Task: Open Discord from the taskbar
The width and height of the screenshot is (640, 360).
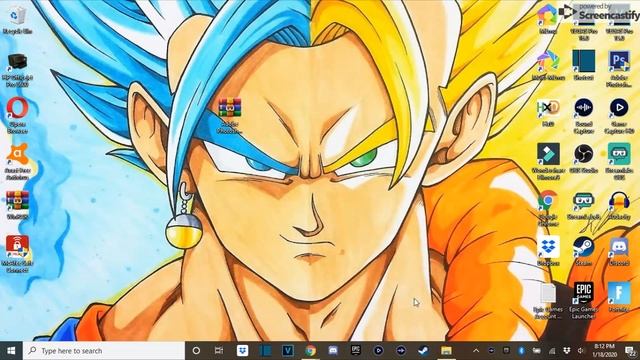Action: [x=333, y=351]
